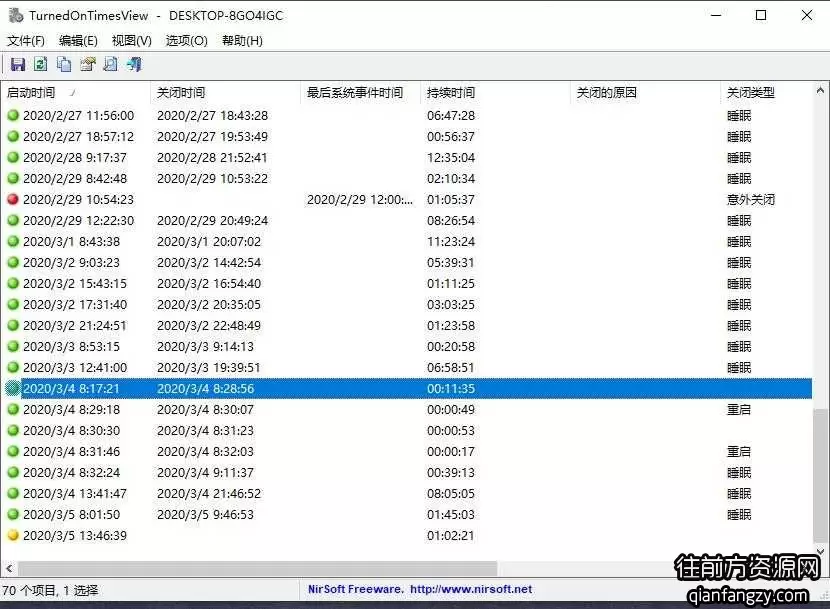830x609 pixels.
Task: Select the row starting 2020/3/4 13:41:47
Action: (406, 493)
